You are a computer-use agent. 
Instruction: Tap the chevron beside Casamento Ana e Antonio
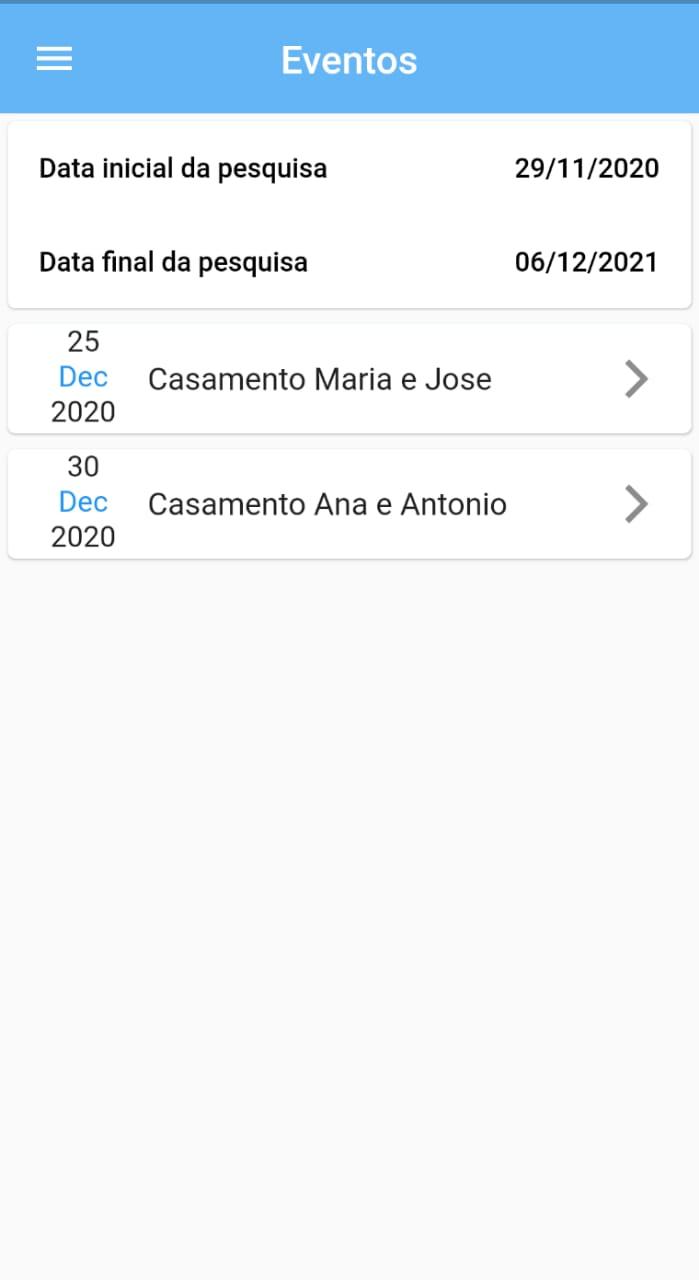(x=636, y=503)
